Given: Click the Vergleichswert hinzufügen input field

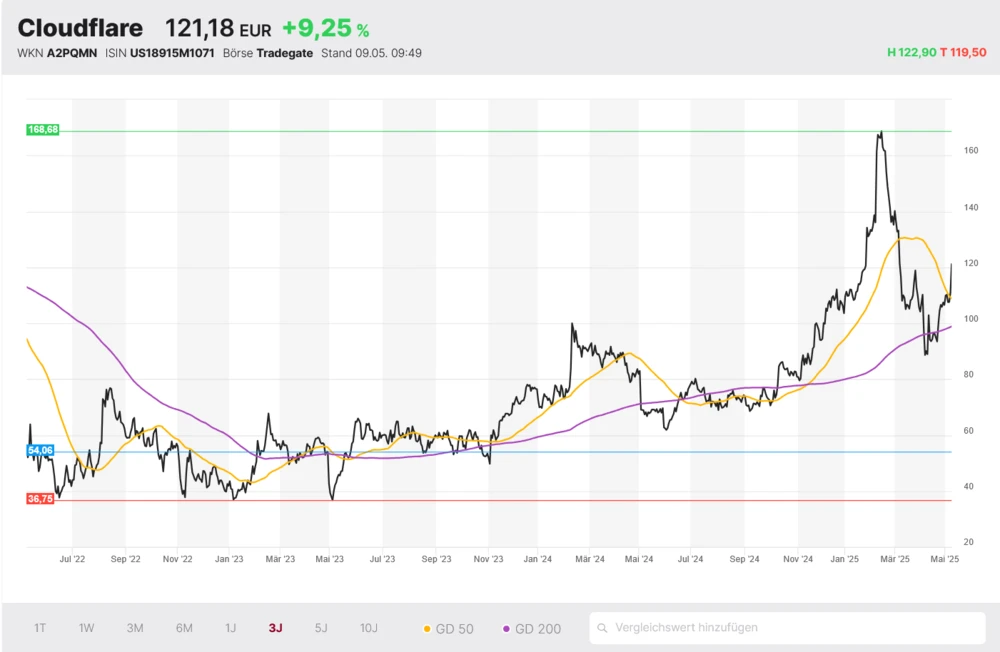Looking at the screenshot, I should pos(790,628).
